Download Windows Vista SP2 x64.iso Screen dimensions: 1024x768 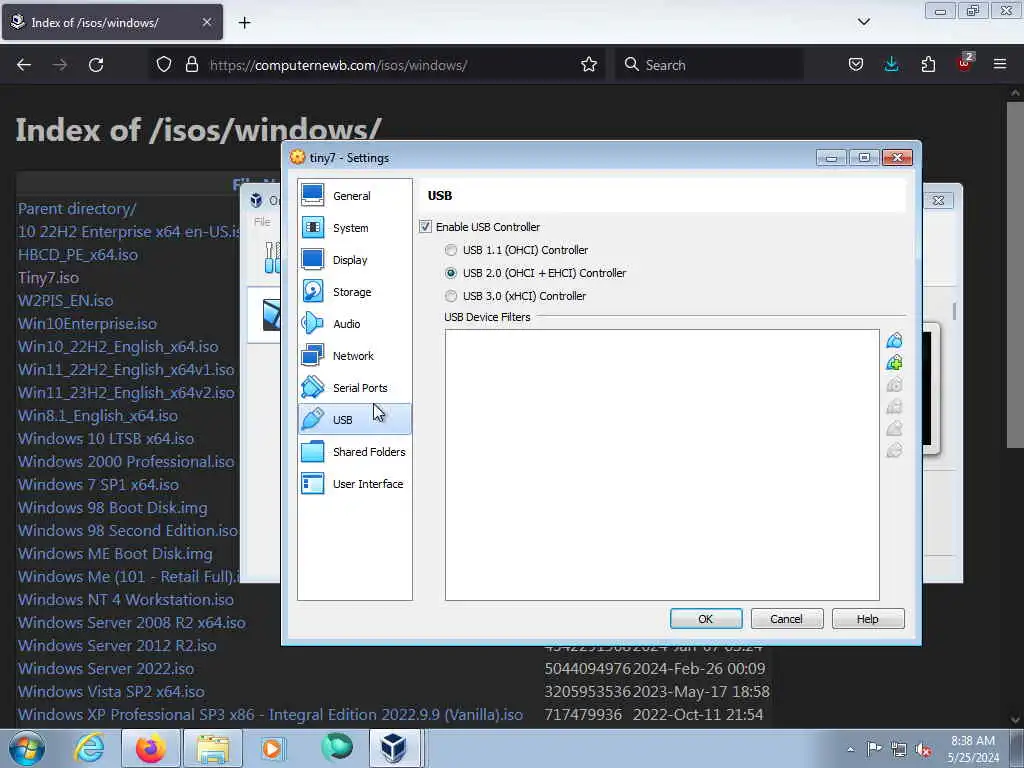pos(111,692)
